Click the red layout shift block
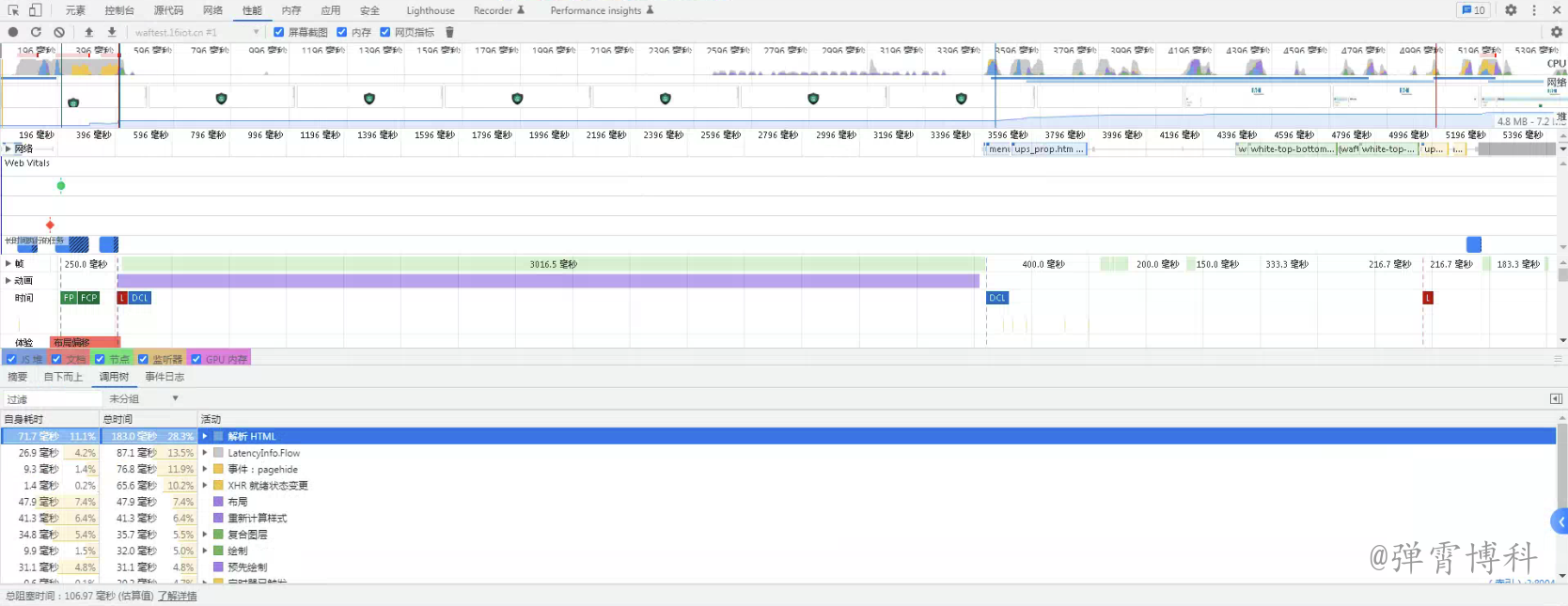This screenshot has width=1568, height=606. 85,342
